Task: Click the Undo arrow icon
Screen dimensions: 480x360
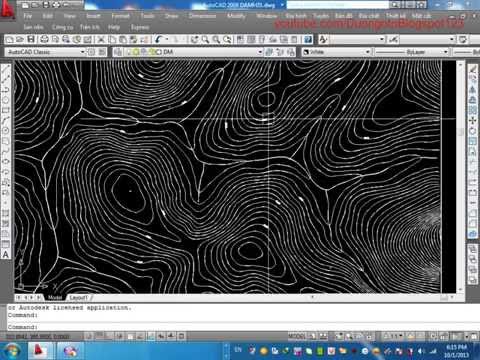Action: point(159,40)
